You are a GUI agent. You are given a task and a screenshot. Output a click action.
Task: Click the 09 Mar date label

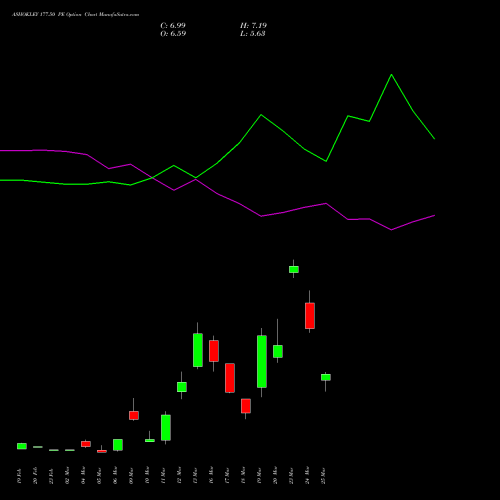point(131,476)
